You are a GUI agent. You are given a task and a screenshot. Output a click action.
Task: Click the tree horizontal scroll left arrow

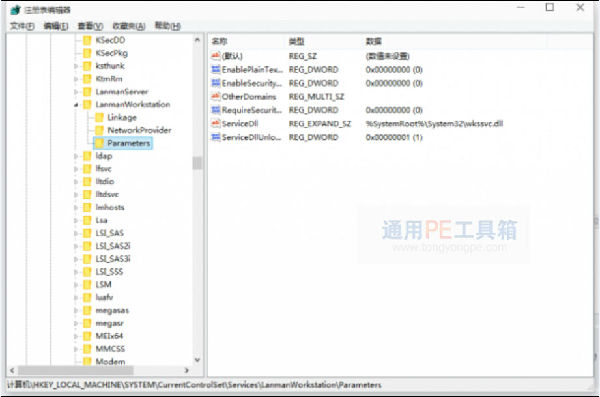[12, 370]
